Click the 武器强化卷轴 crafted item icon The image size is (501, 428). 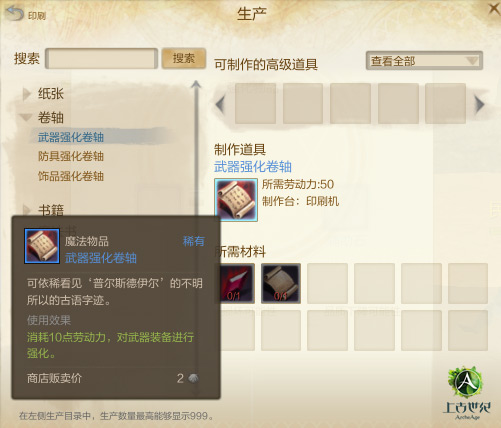[x=236, y=200]
